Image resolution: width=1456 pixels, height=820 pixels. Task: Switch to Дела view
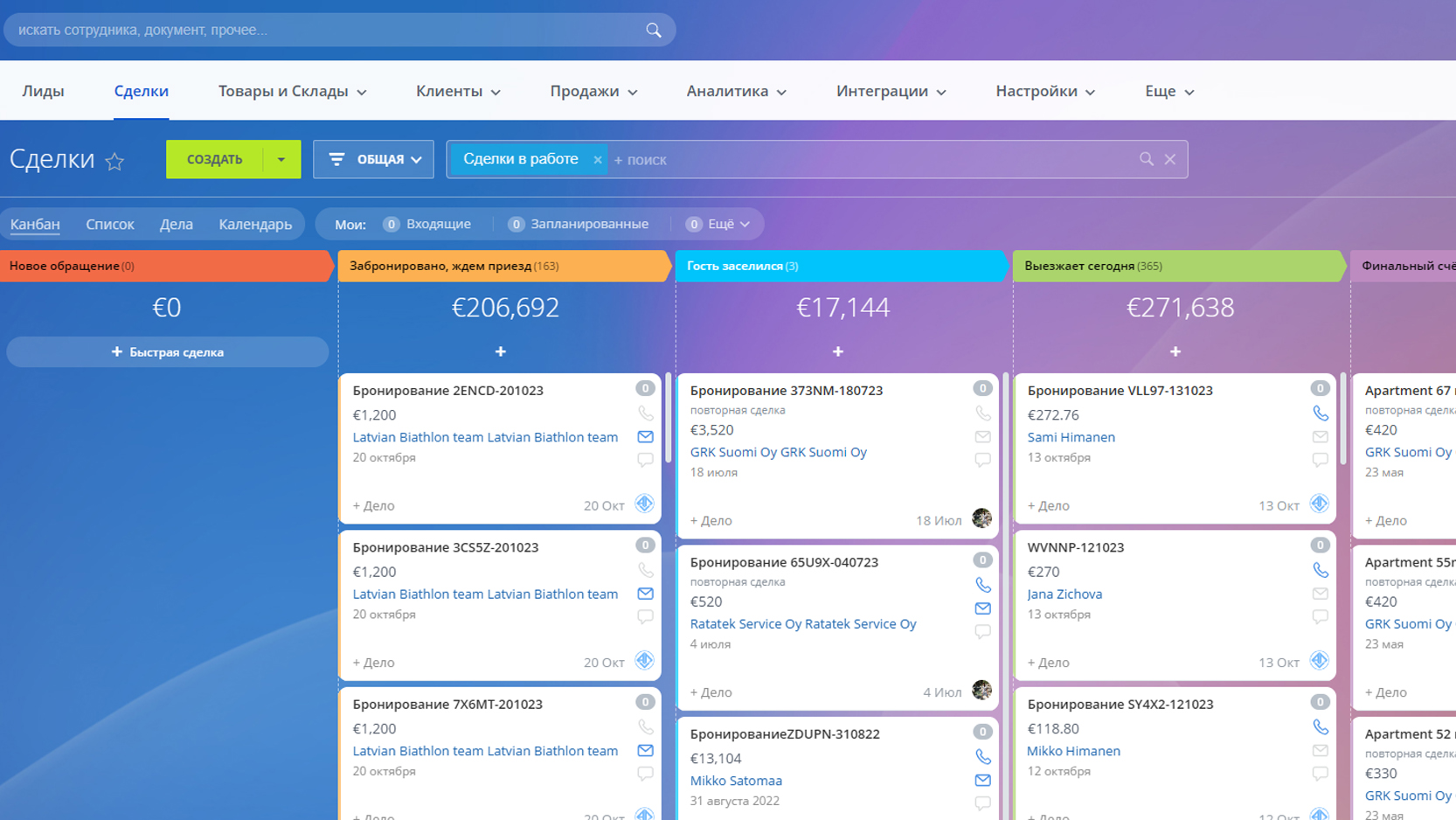coord(177,225)
